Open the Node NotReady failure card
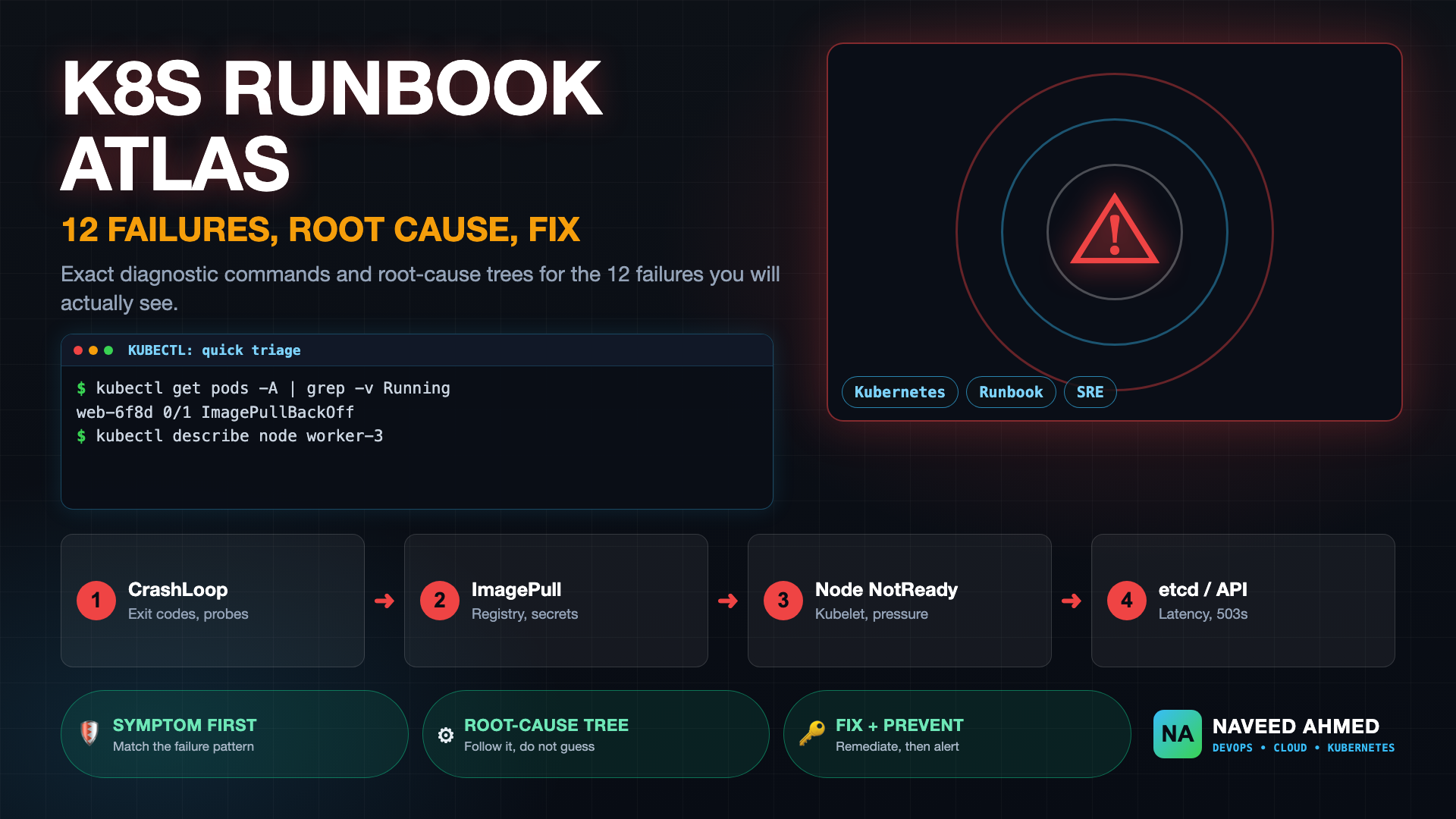 coord(899,601)
